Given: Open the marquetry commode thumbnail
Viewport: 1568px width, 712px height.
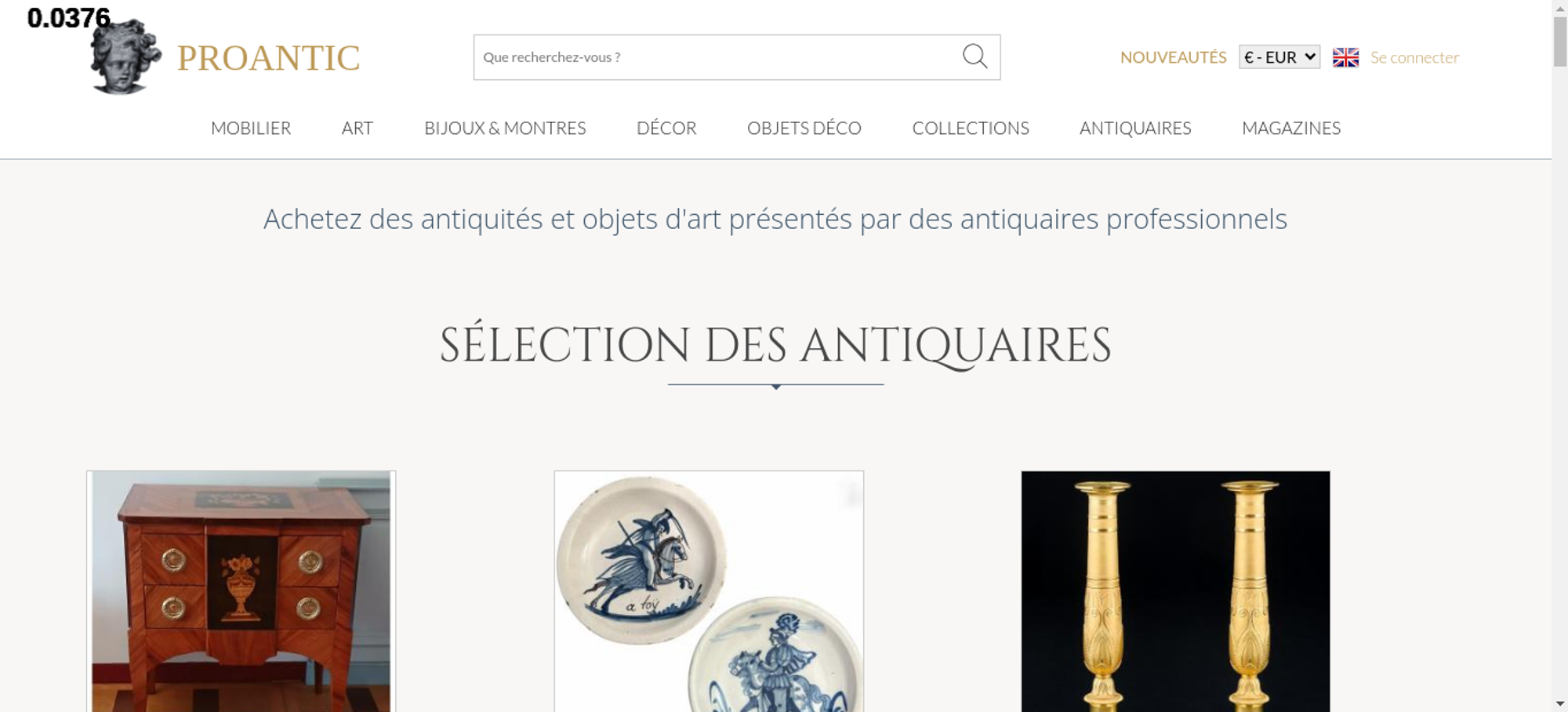Looking at the screenshot, I should click(241, 591).
